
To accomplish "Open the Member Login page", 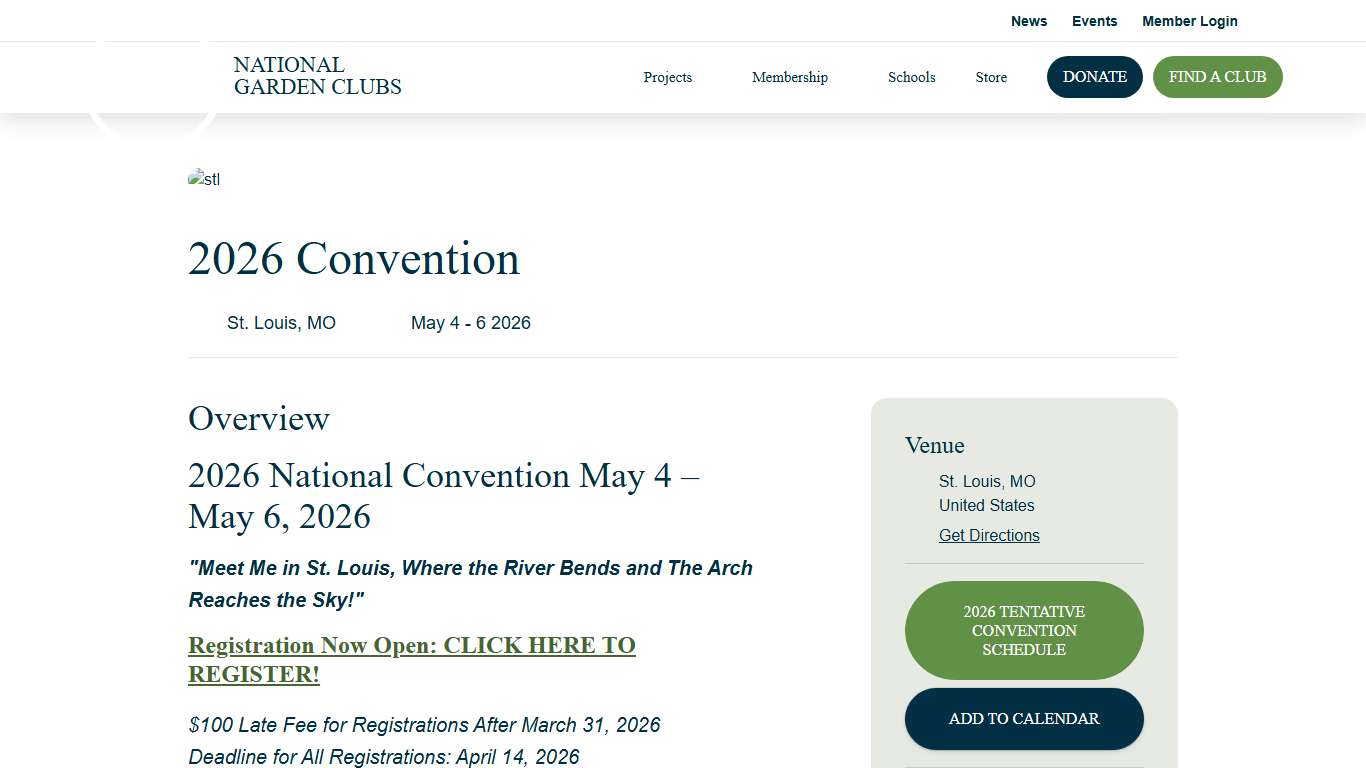I will click(x=1190, y=21).
